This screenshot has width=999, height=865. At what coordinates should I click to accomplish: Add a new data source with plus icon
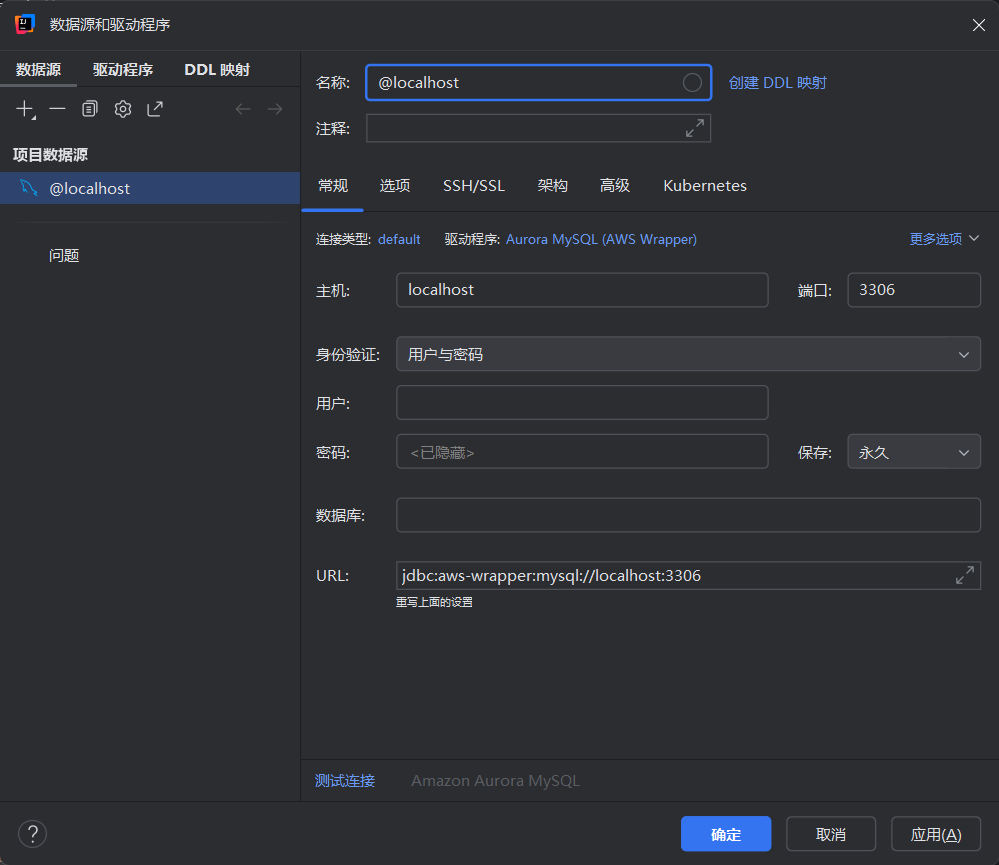point(25,109)
